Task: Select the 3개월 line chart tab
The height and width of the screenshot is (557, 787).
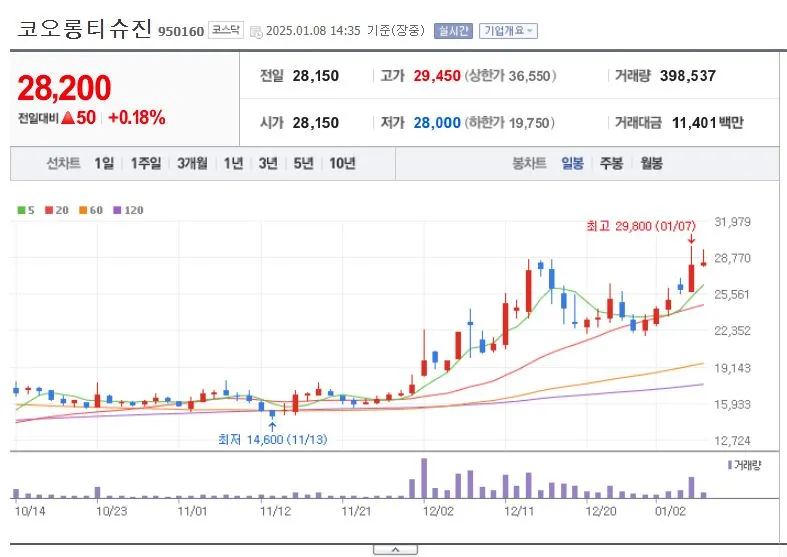Action: [x=192, y=163]
